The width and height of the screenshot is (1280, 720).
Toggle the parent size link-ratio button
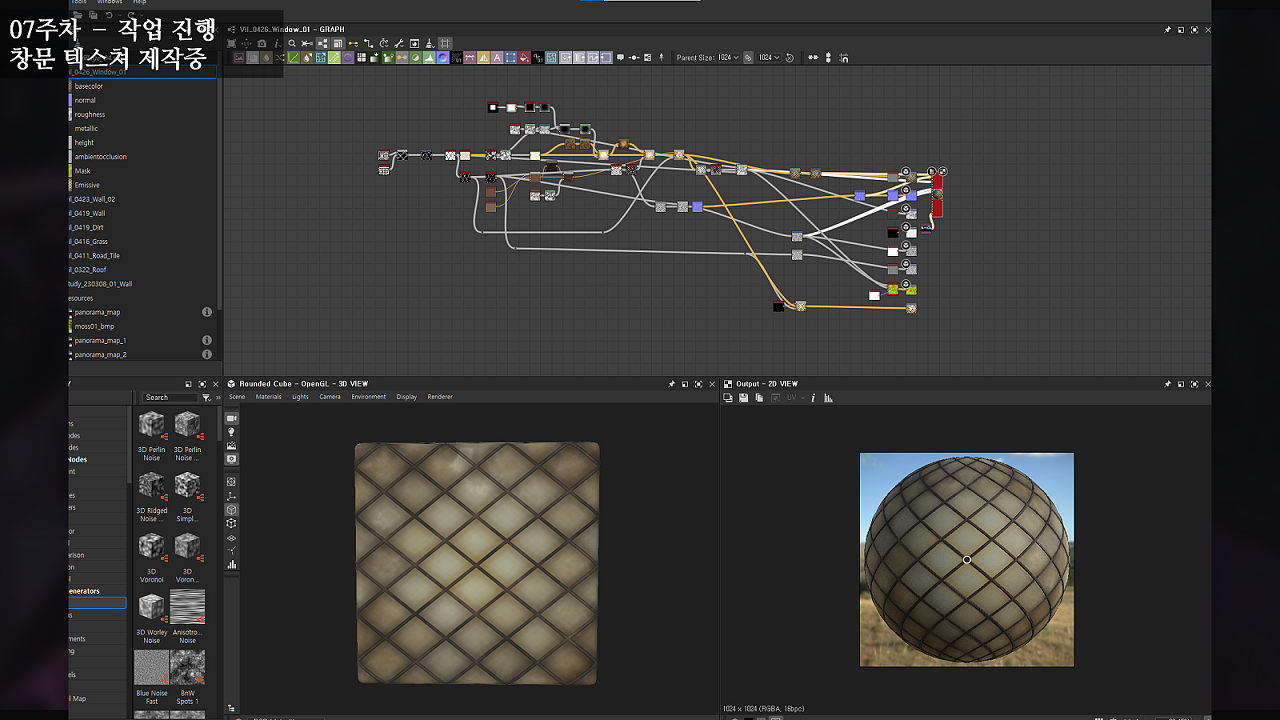click(747, 57)
